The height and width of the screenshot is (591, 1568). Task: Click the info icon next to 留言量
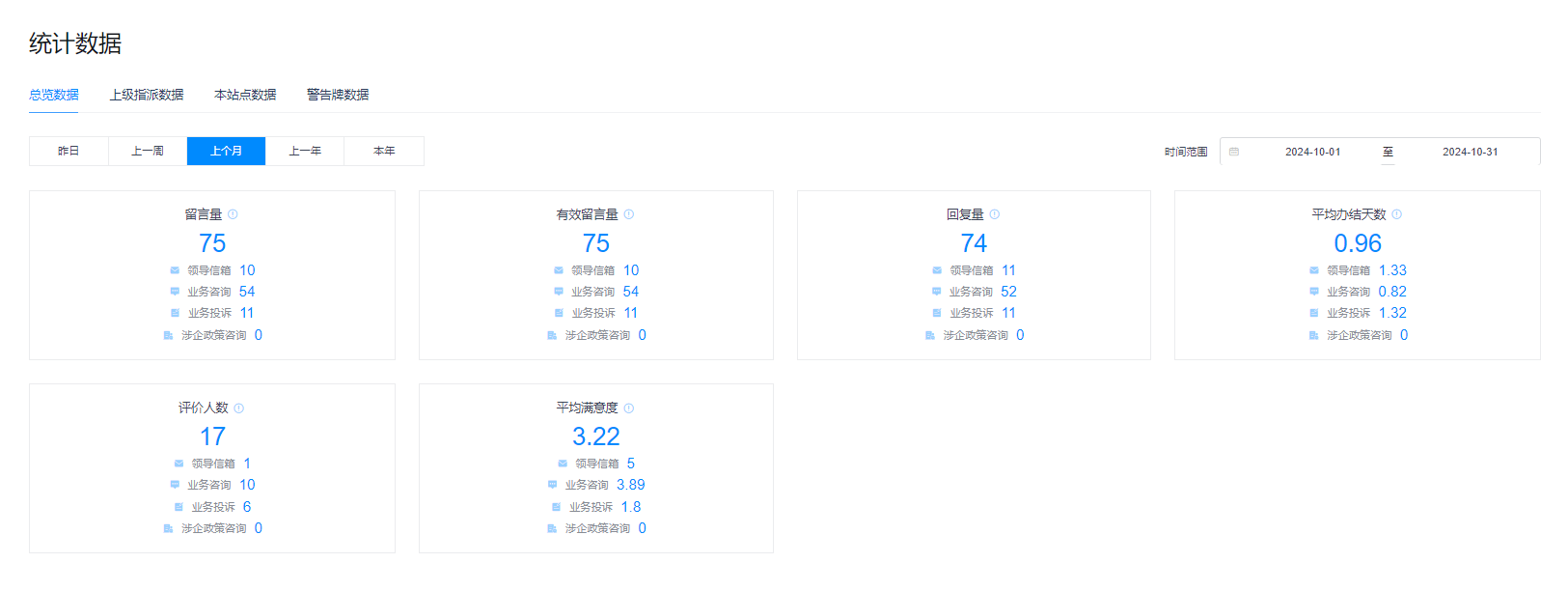click(233, 214)
